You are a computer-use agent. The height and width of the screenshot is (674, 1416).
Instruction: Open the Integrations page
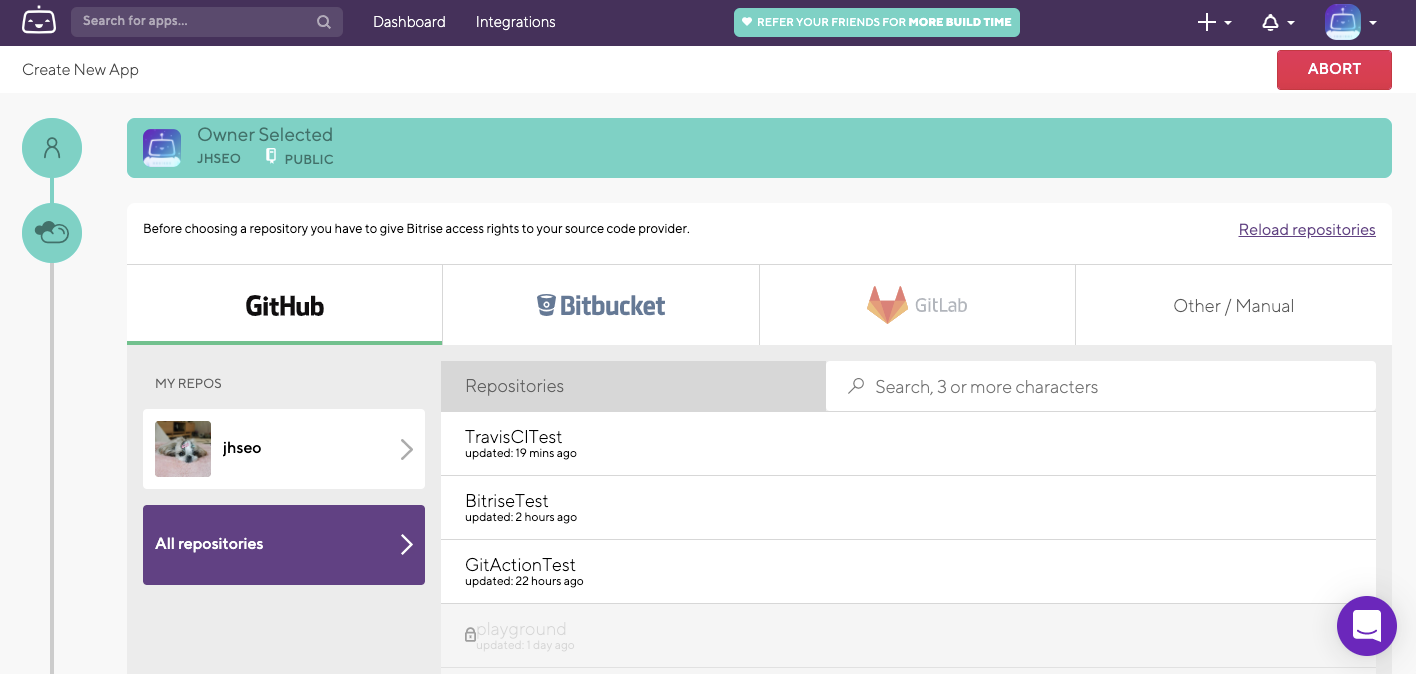coord(515,22)
